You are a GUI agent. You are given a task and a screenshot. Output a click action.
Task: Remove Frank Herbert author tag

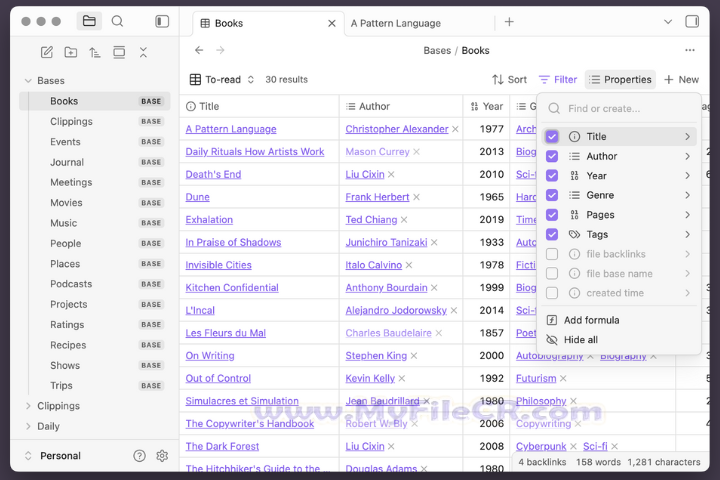(416, 197)
